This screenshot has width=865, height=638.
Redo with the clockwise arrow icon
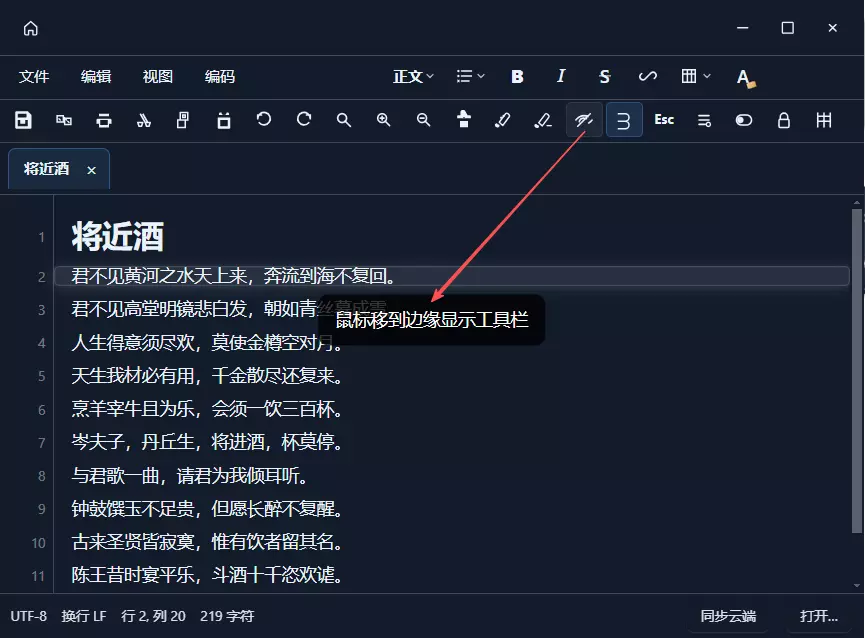pyautogui.click(x=304, y=119)
